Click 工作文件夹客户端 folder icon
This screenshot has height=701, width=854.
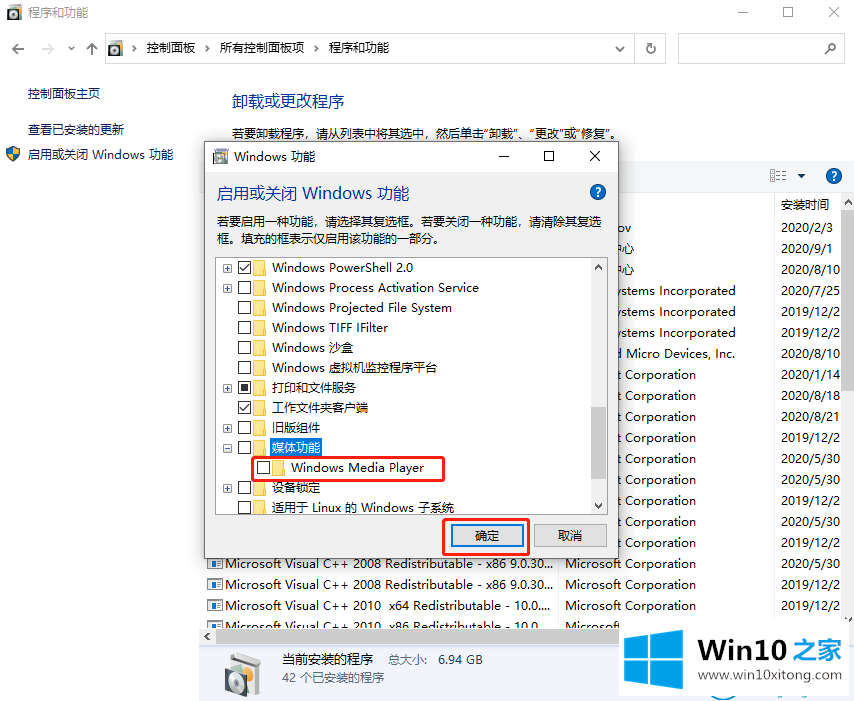[260, 407]
